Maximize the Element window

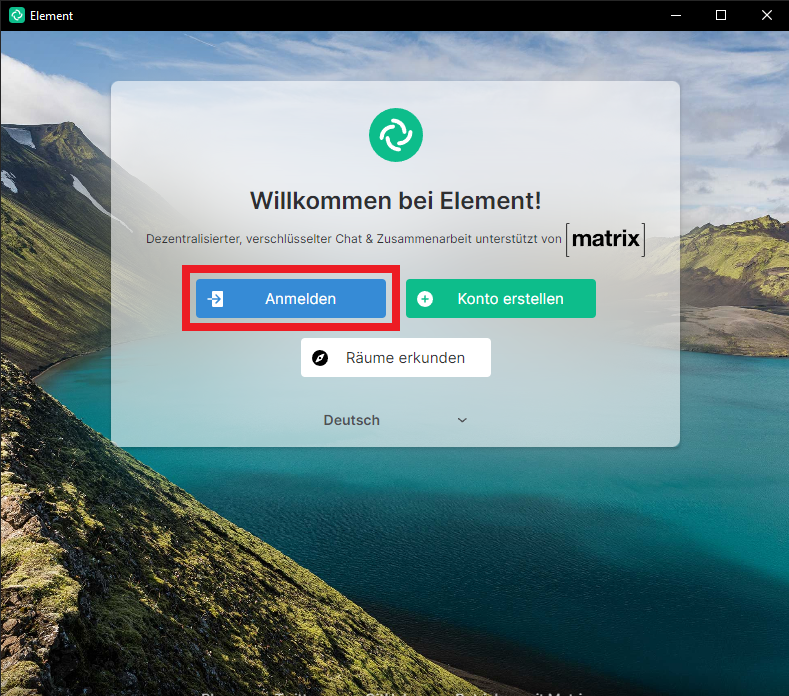pyautogui.click(x=720, y=15)
